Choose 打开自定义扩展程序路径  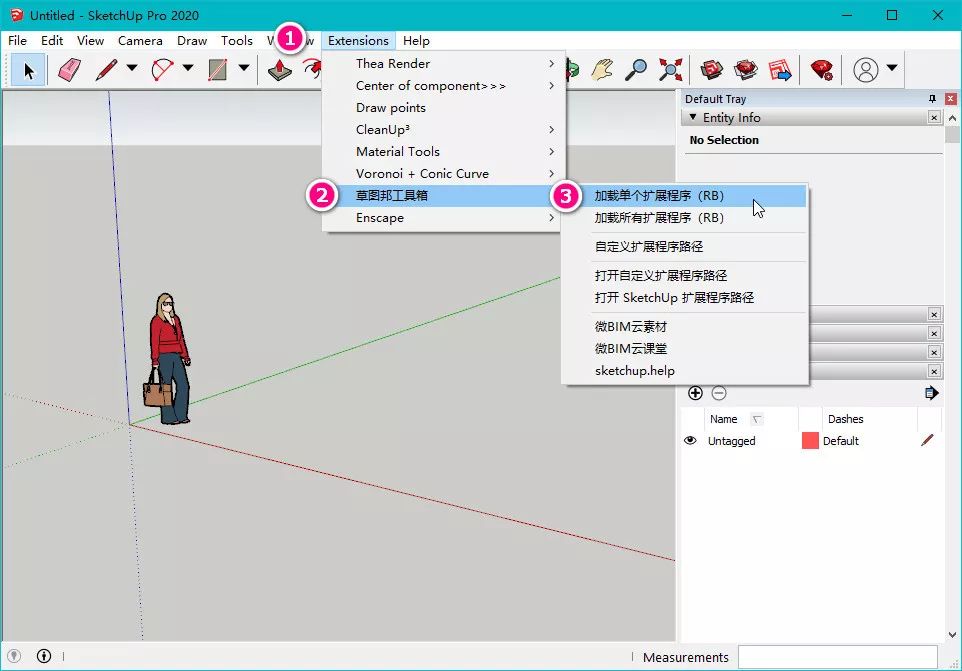(685, 275)
